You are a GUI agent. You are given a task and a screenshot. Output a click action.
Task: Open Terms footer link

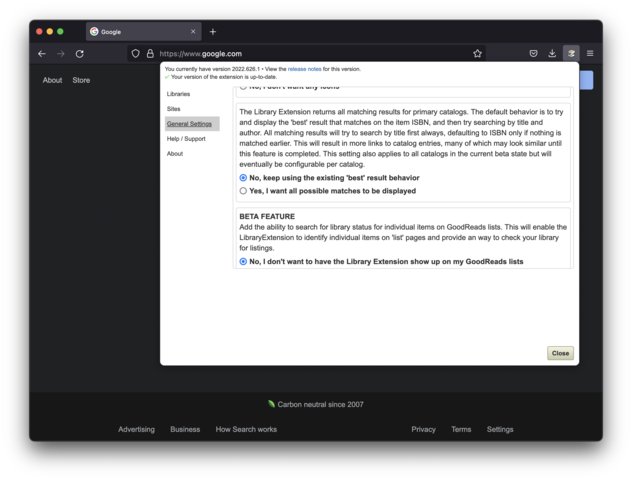coord(461,429)
